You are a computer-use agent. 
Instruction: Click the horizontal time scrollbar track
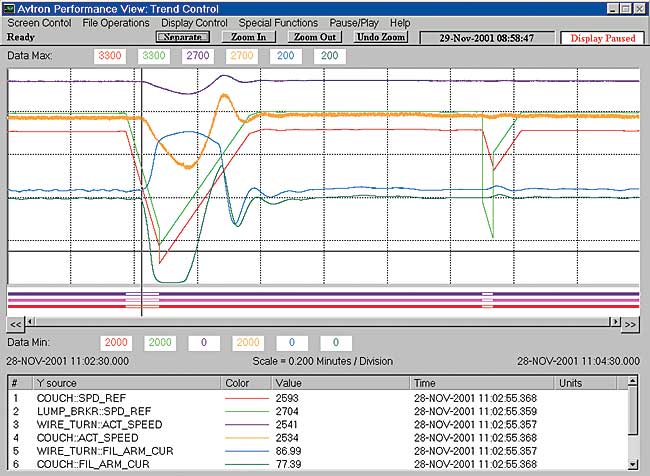click(323, 321)
